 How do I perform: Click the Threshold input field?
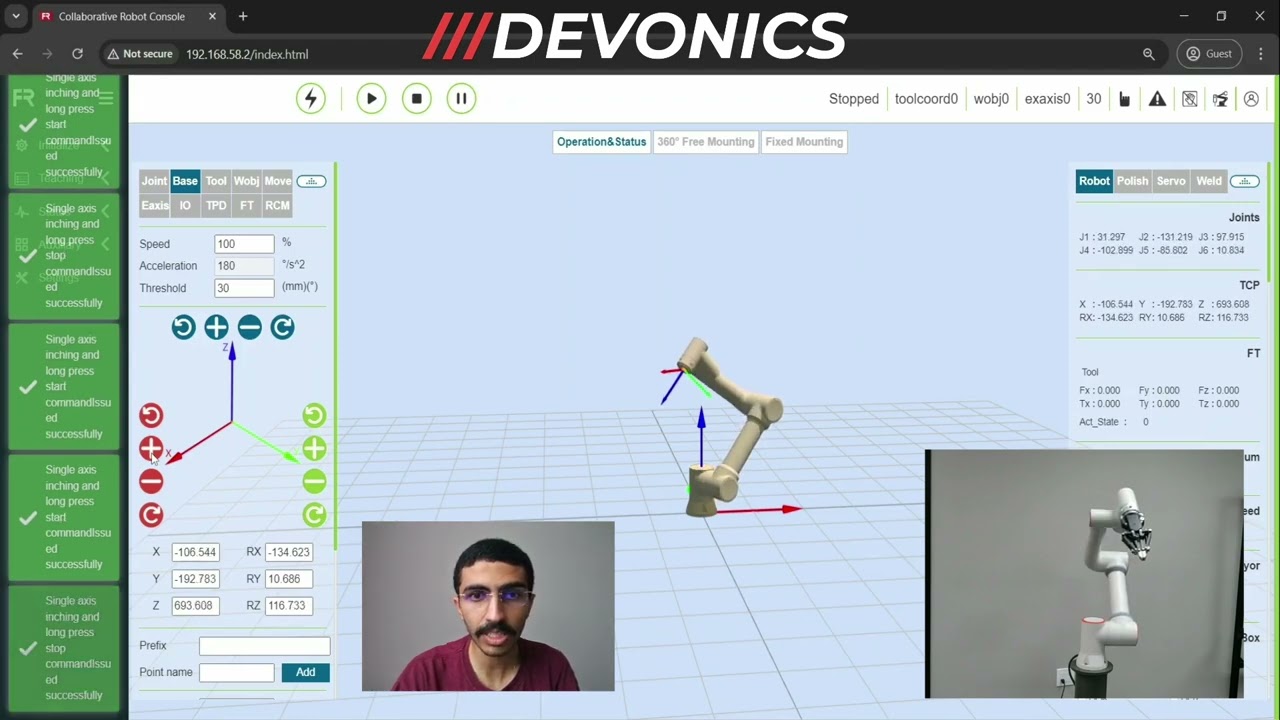tap(244, 288)
